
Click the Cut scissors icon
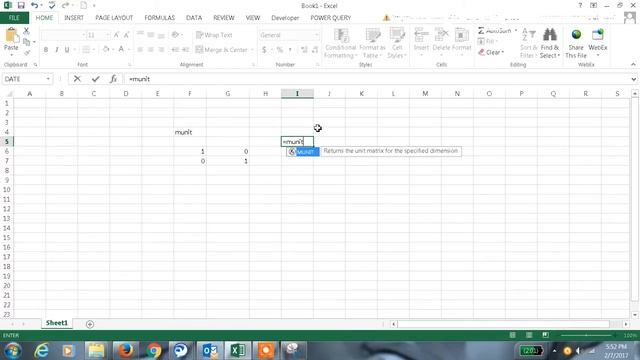click(27, 31)
